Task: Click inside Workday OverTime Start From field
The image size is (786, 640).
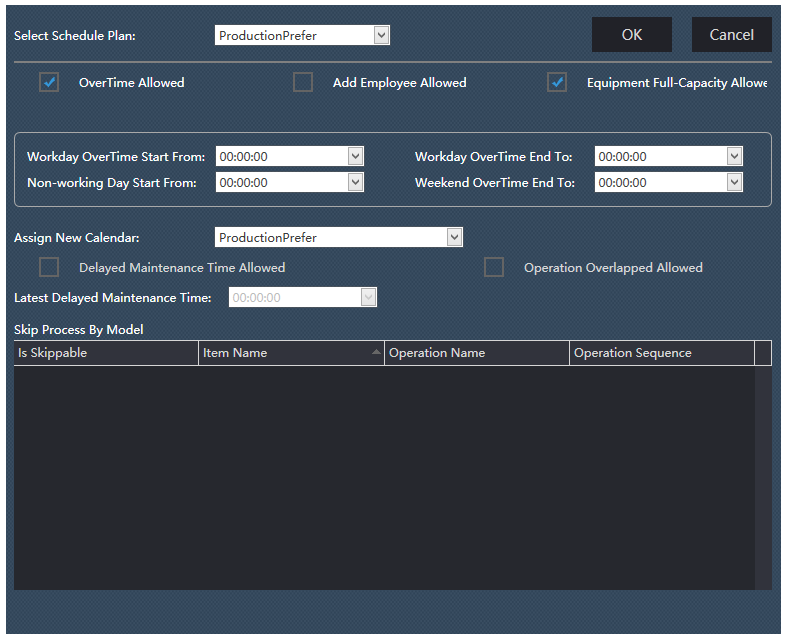Action: pos(280,157)
